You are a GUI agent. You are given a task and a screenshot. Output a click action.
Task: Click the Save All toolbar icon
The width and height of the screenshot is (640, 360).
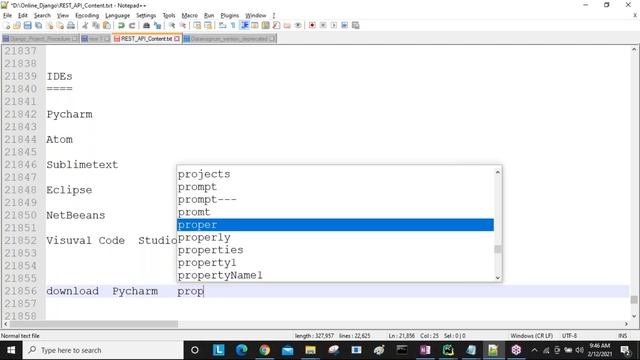click(38, 25)
